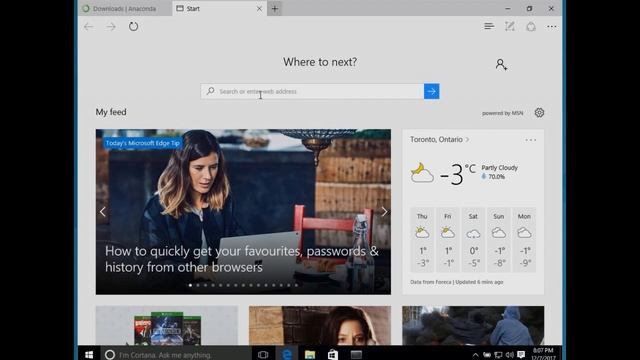Viewport: 640px width, 360px height.
Task: Open the hooded person news thumbnail
Action: pos(473,326)
